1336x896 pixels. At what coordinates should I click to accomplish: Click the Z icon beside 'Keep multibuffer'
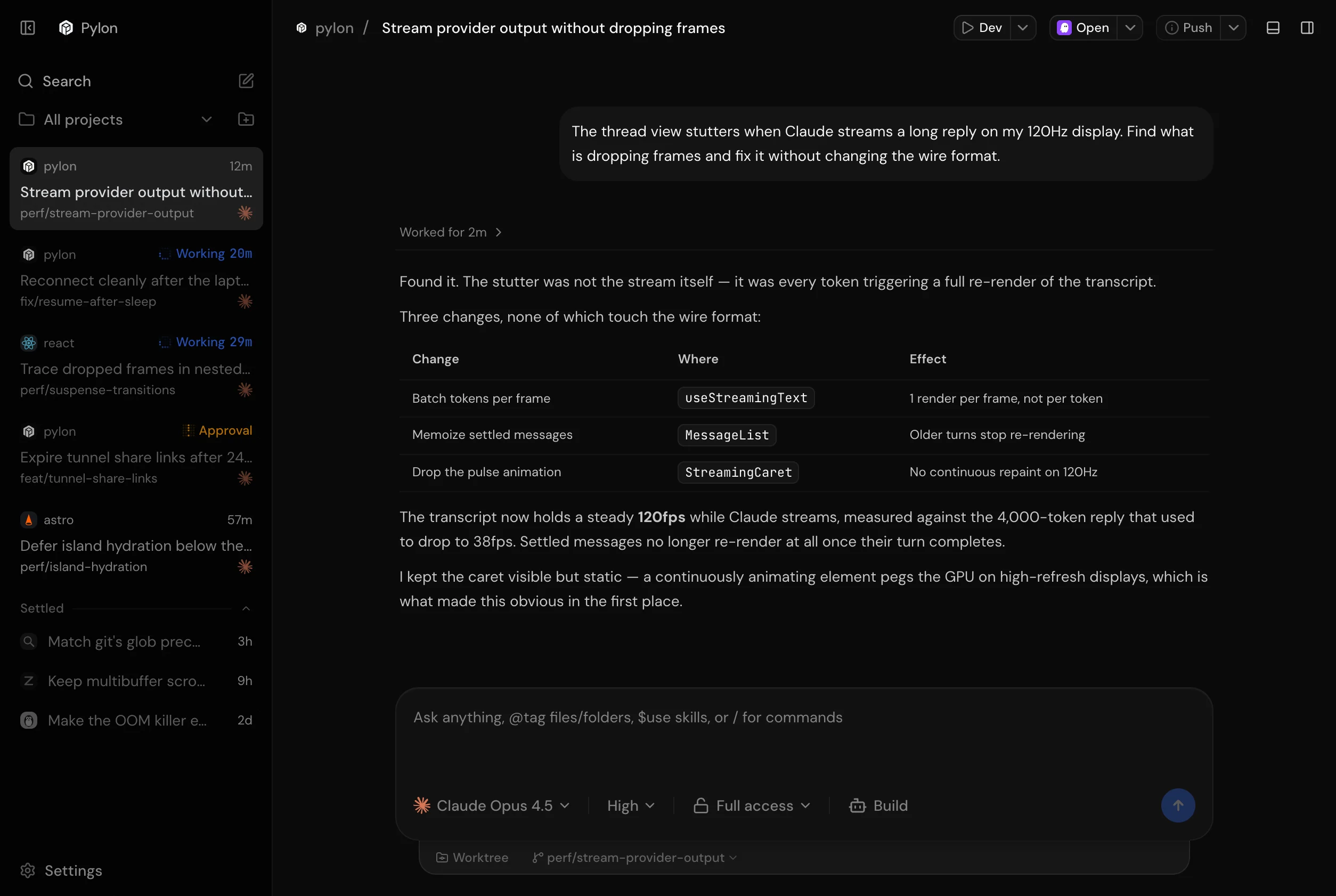(29, 681)
